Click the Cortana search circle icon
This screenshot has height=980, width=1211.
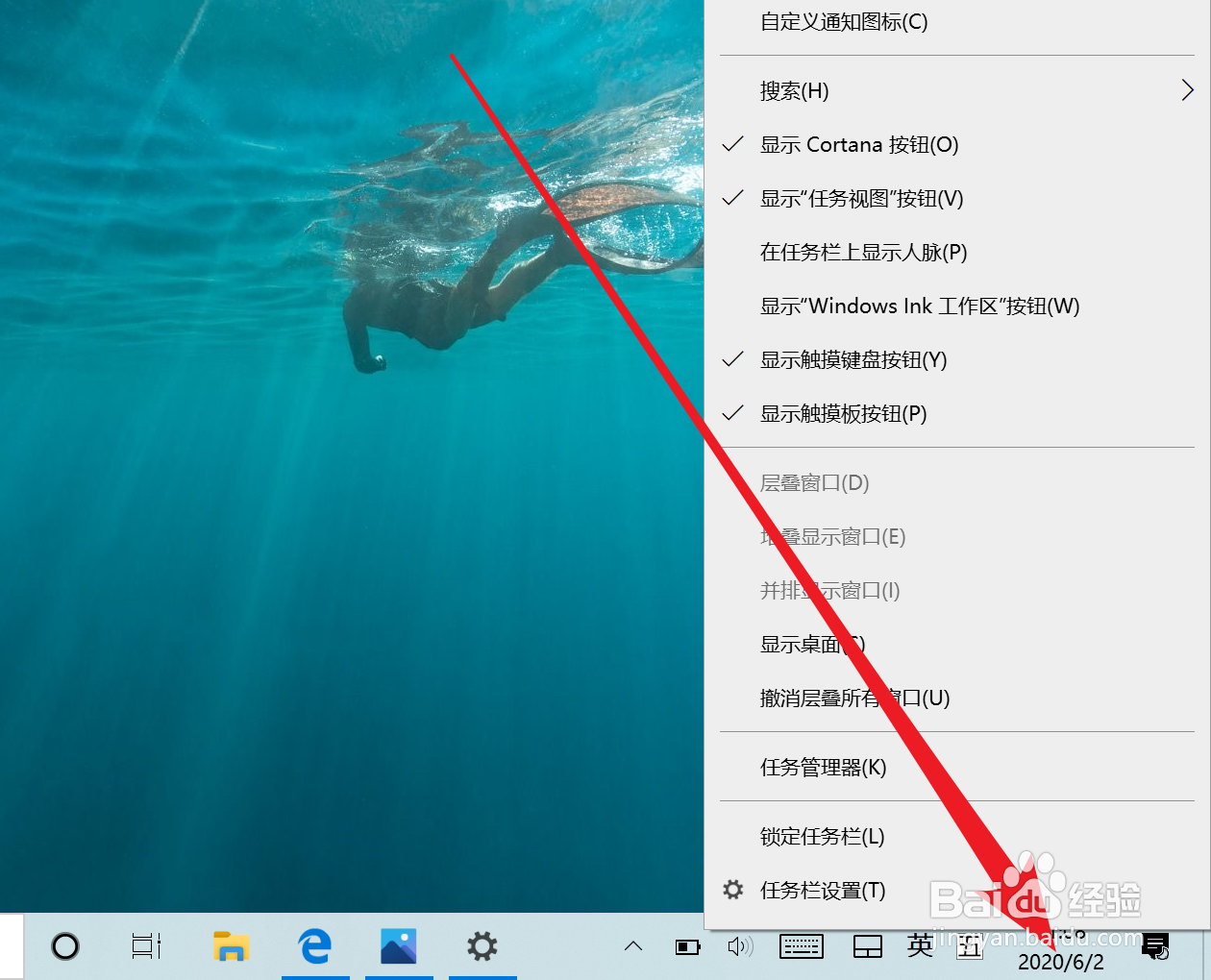(64, 946)
